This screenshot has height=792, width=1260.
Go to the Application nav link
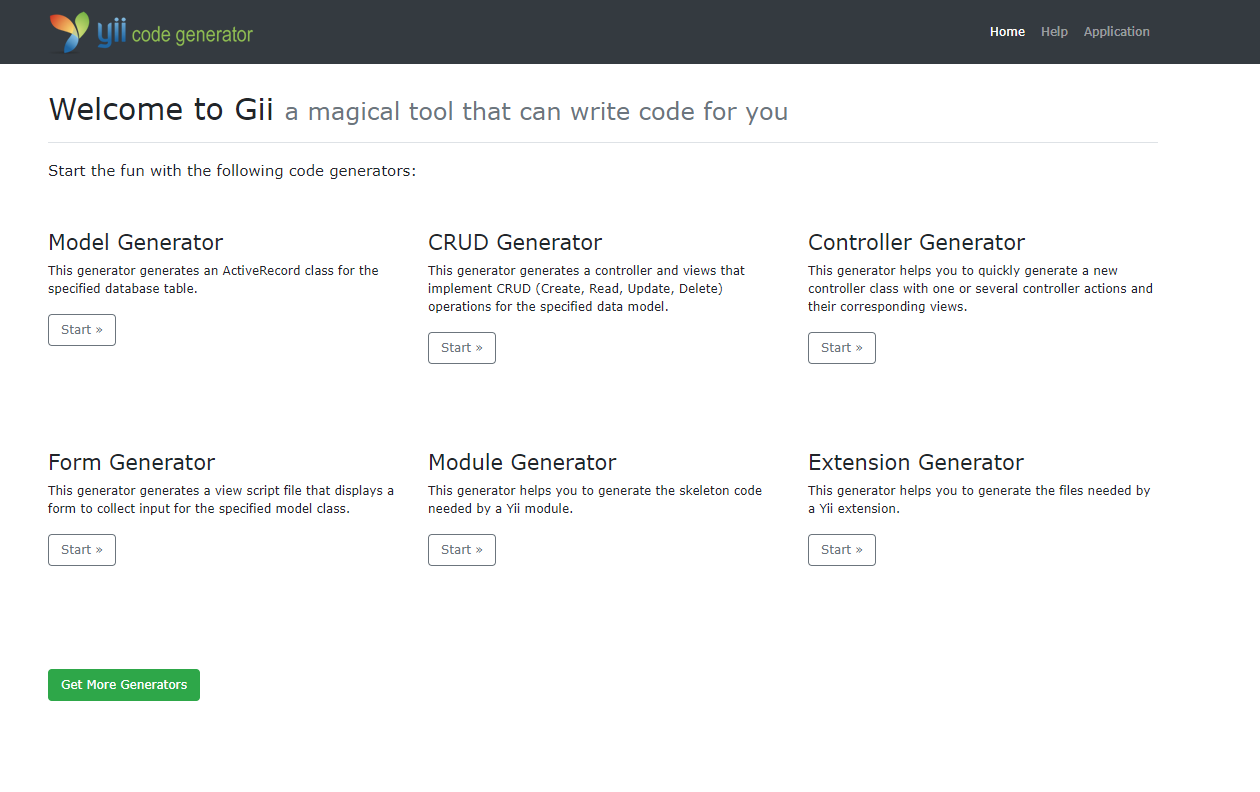1116,32
